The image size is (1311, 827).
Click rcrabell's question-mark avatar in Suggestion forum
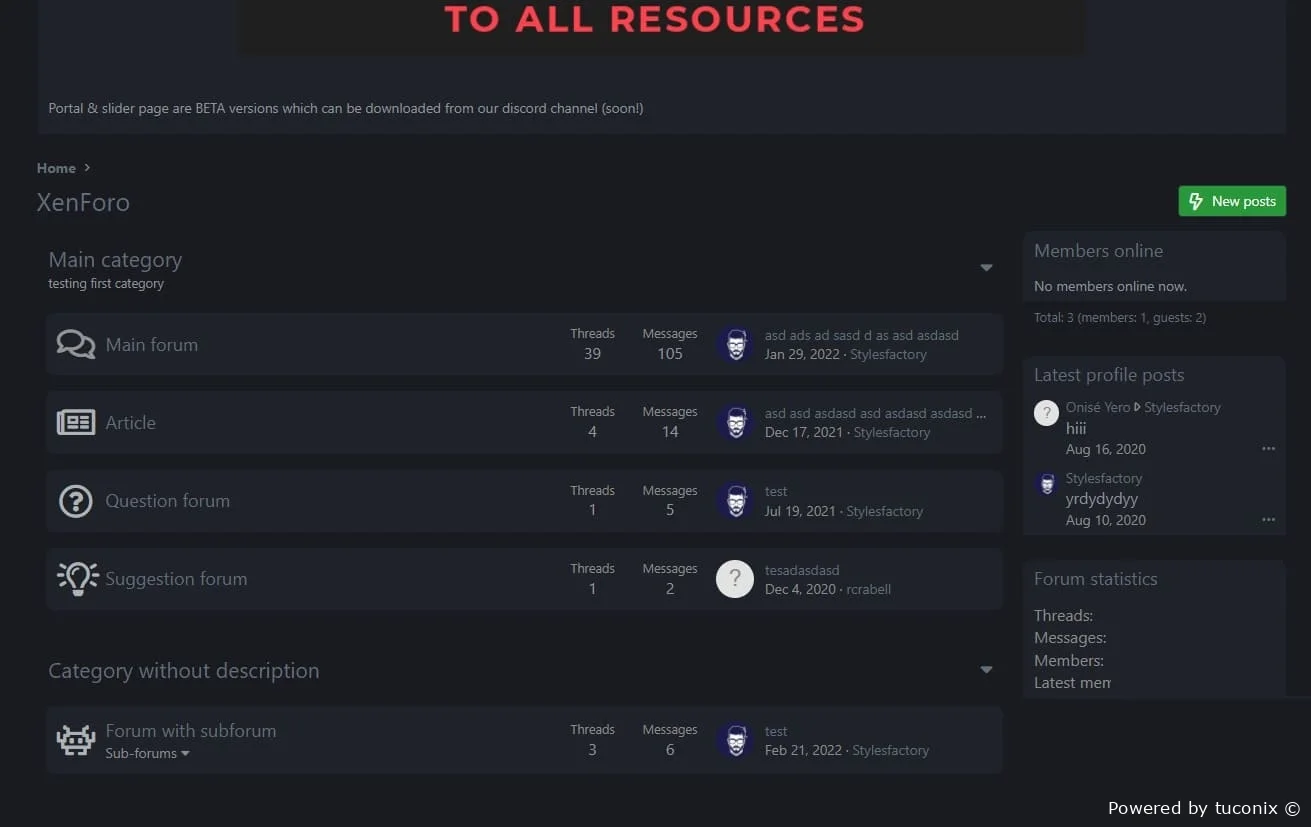pos(735,579)
